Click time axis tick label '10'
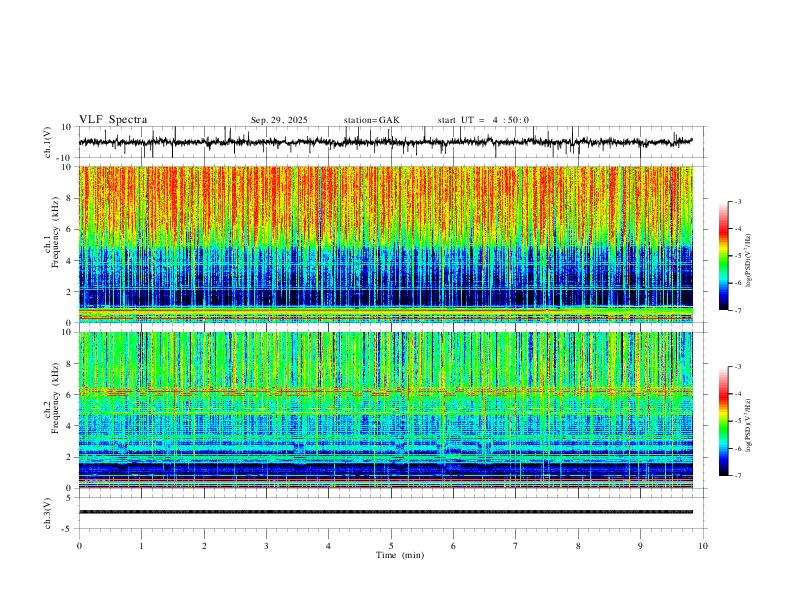The image size is (792, 612). point(703,546)
